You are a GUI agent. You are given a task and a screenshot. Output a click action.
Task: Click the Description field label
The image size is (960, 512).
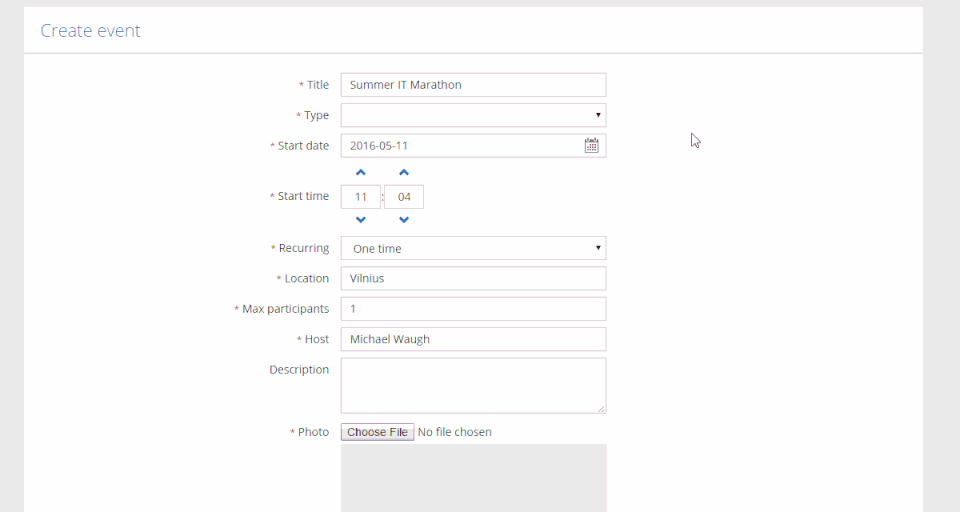pos(299,370)
